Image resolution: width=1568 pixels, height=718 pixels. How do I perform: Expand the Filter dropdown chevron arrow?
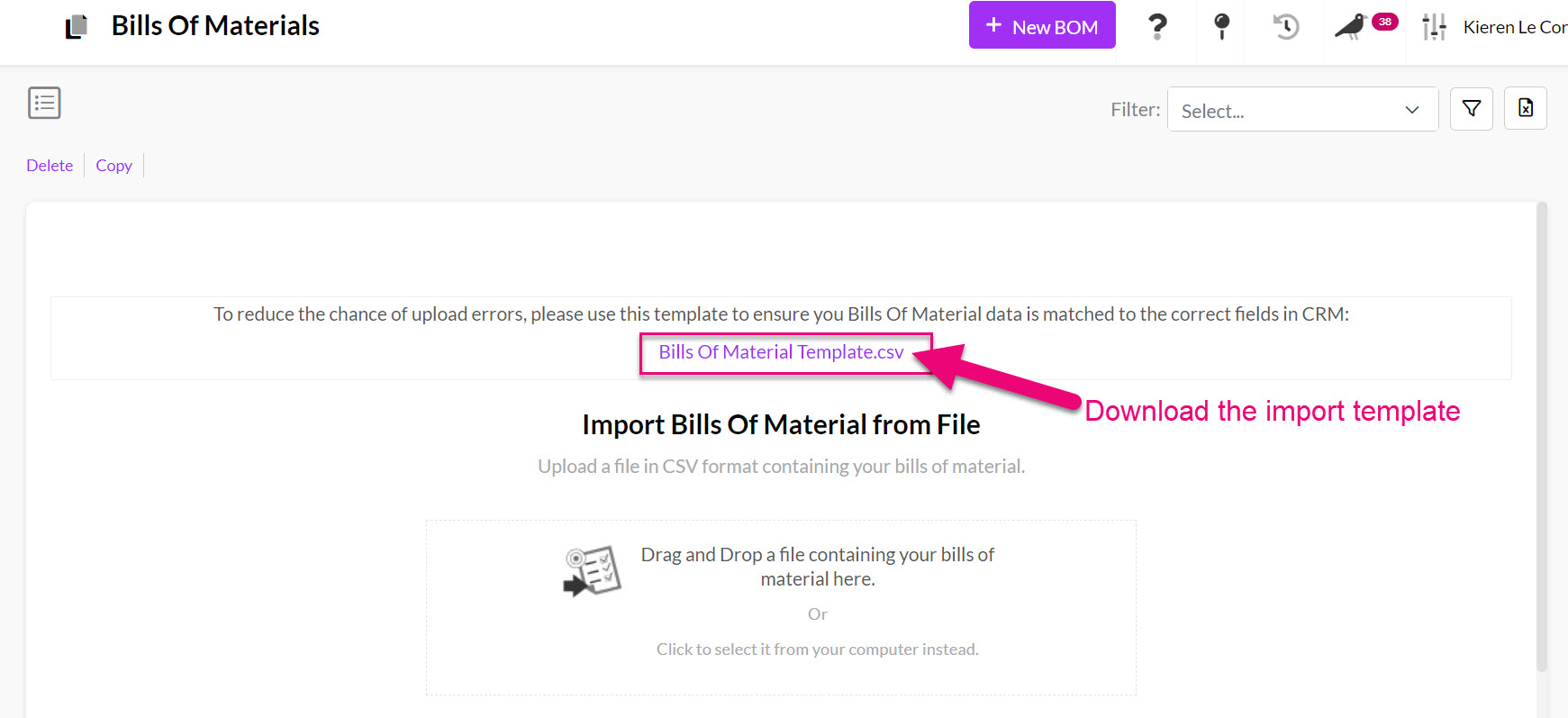coord(1412,110)
